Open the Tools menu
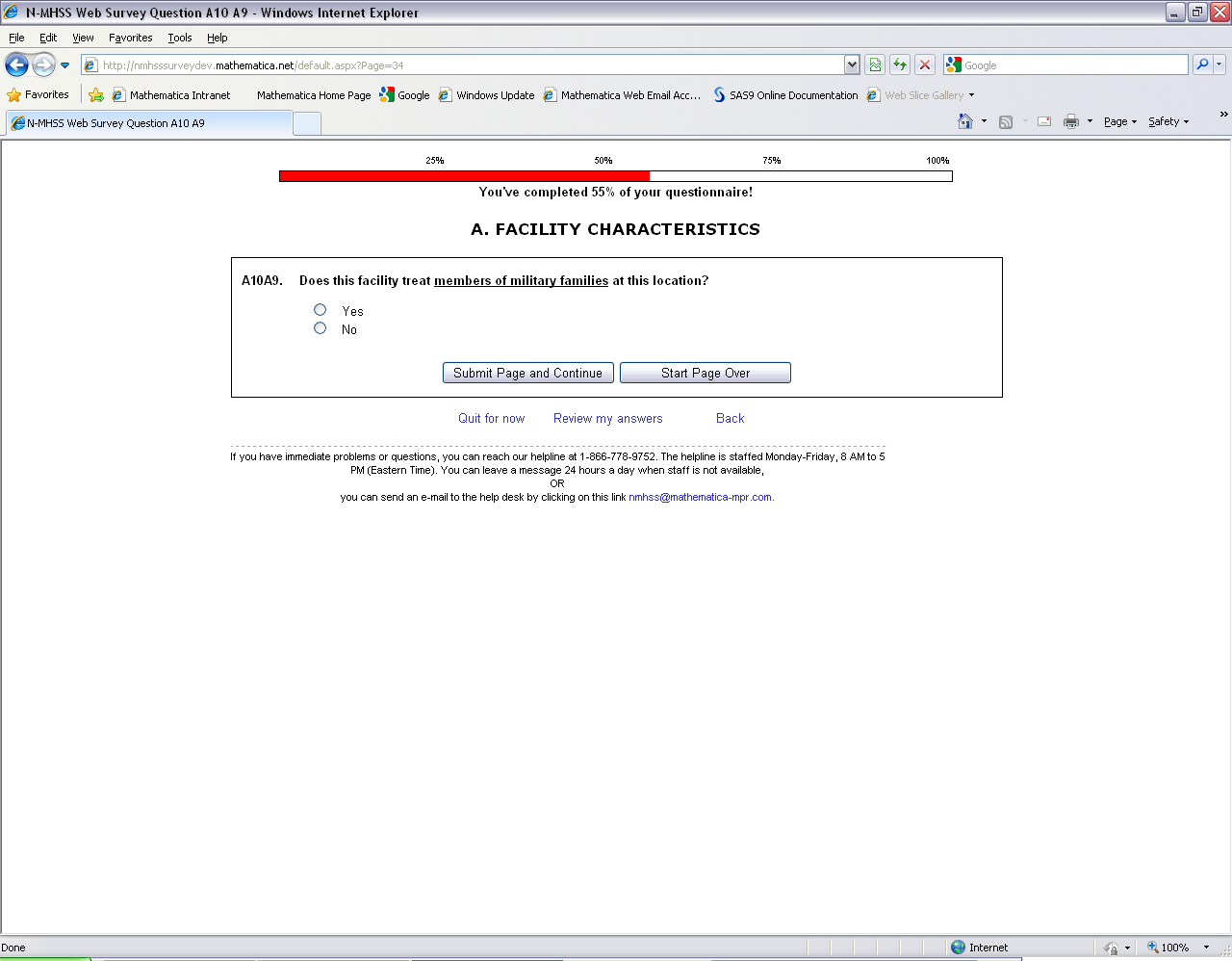Image resolution: width=1232 pixels, height=961 pixels. [x=180, y=38]
